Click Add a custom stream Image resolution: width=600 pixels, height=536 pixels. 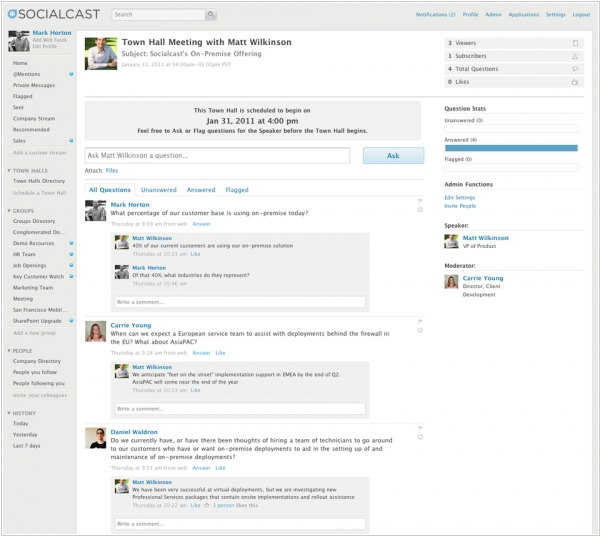point(39,153)
